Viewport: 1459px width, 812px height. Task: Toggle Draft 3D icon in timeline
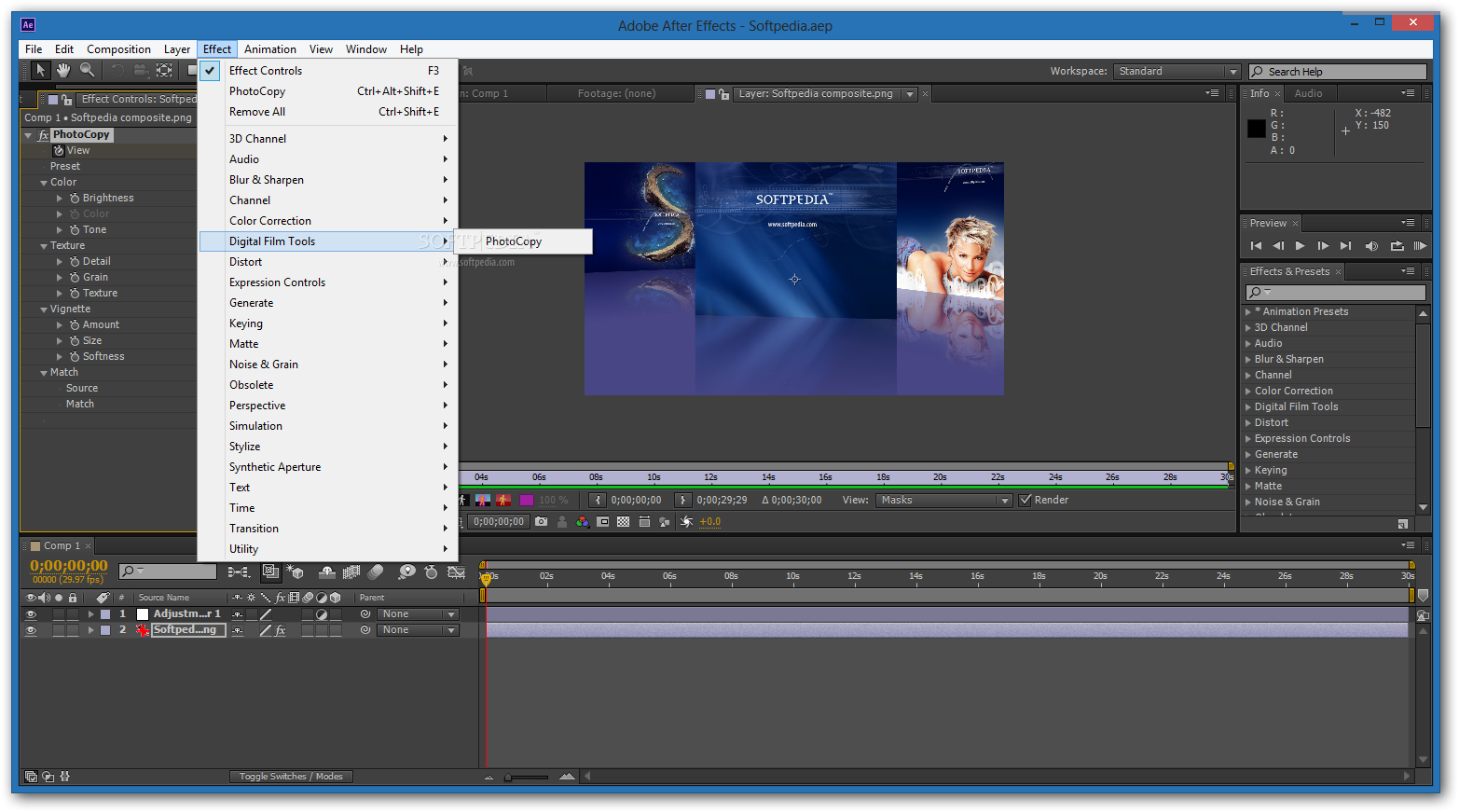[x=296, y=571]
